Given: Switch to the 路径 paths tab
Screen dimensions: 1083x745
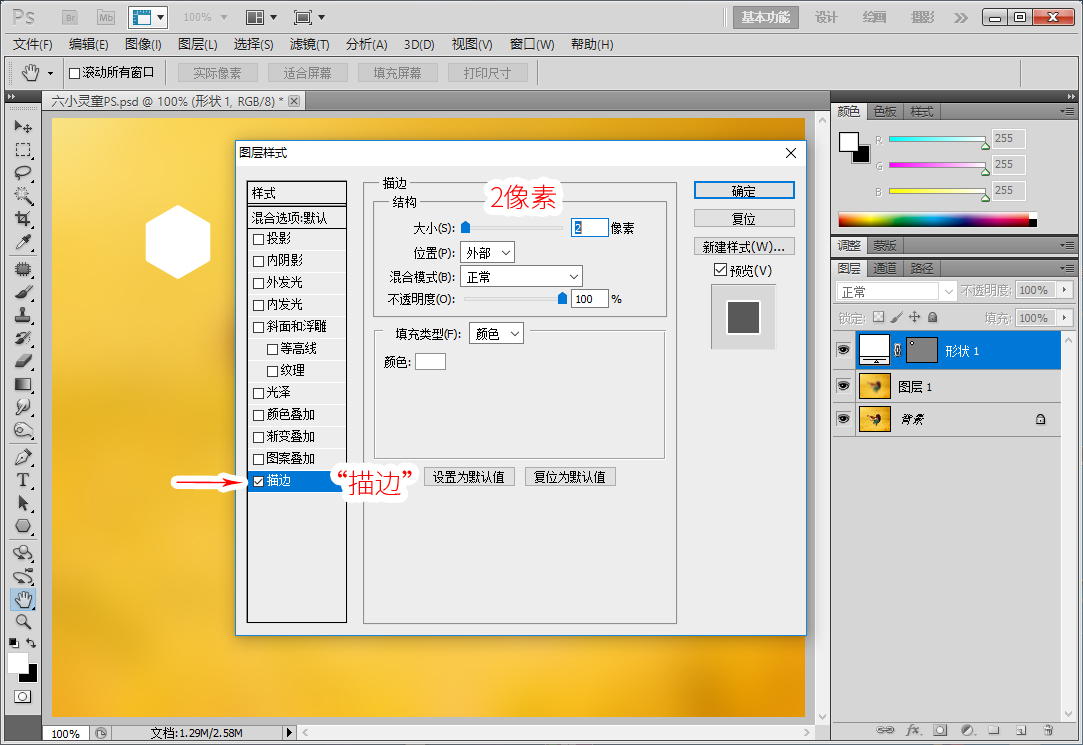Looking at the screenshot, I should click(x=921, y=268).
